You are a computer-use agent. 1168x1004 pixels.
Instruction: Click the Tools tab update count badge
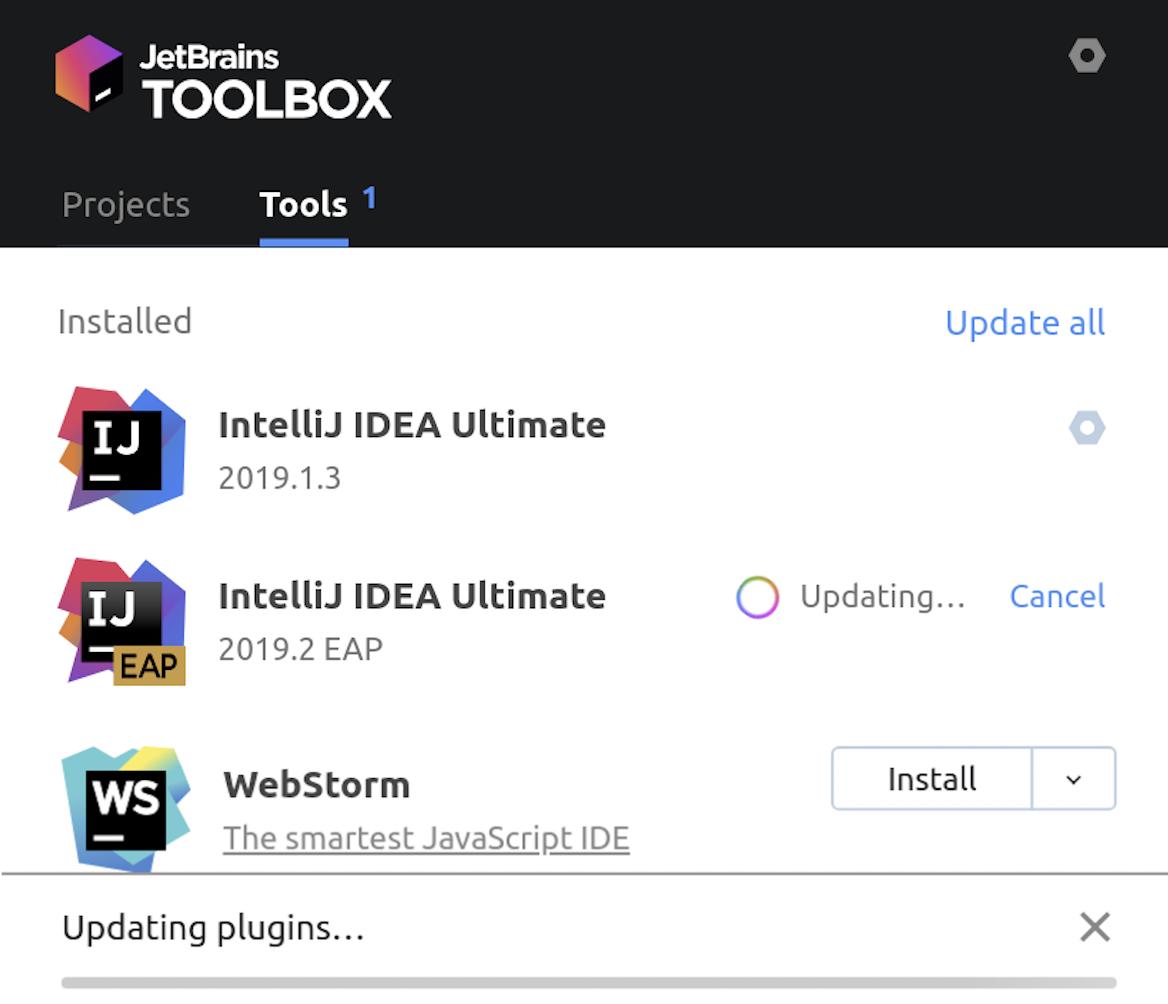point(369,198)
